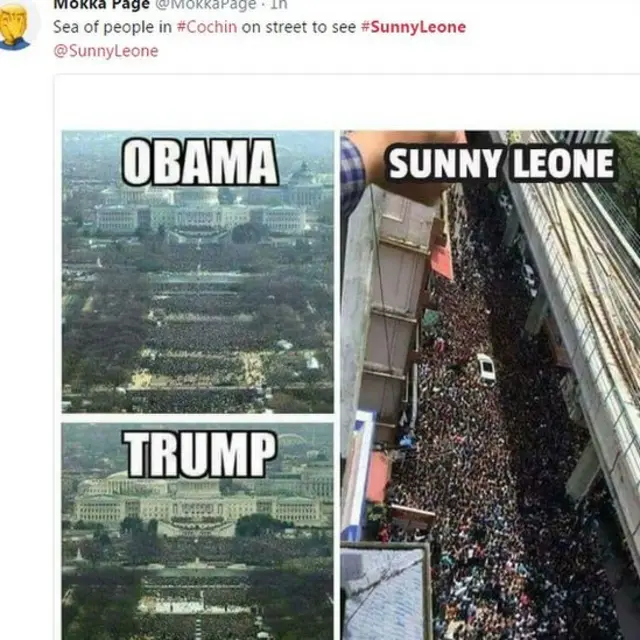The width and height of the screenshot is (640, 640).
Task: Open the #Cochin hashtag
Action: tap(206, 27)
